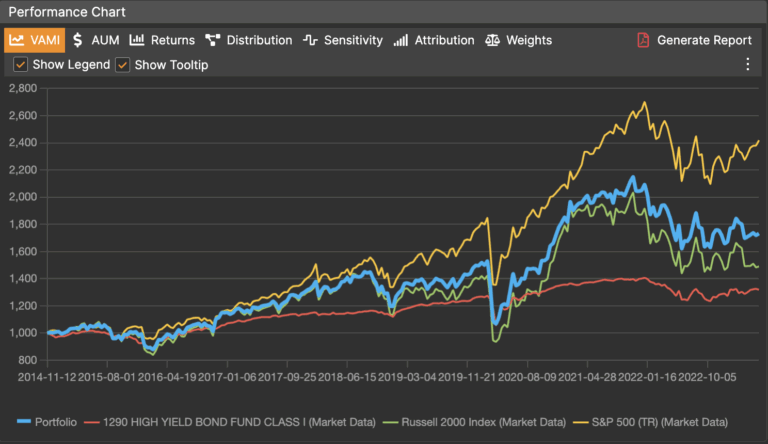
Task: Click the VAMI chart line icon
Action: pyautogui.click(x=17, y=41)
